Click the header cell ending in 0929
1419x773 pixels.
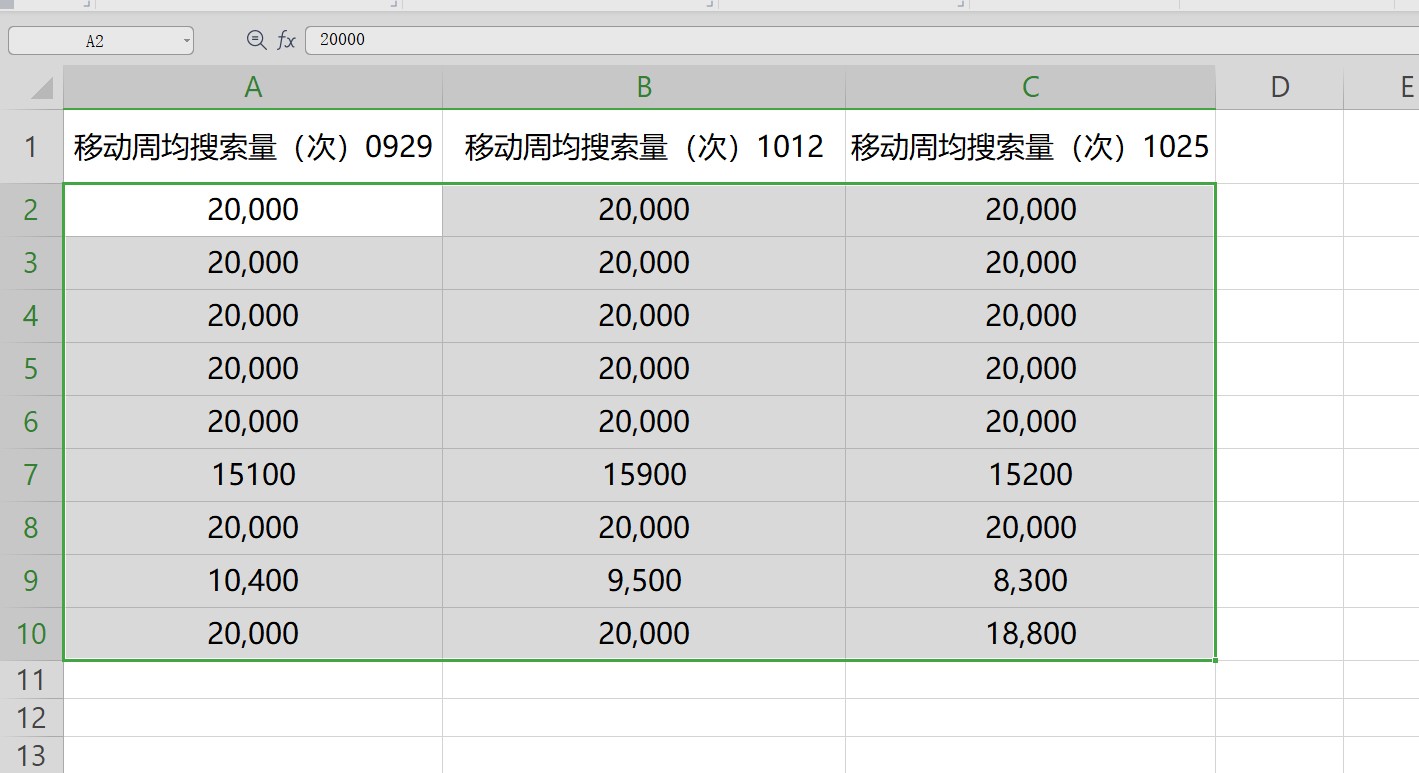[253, 147]
